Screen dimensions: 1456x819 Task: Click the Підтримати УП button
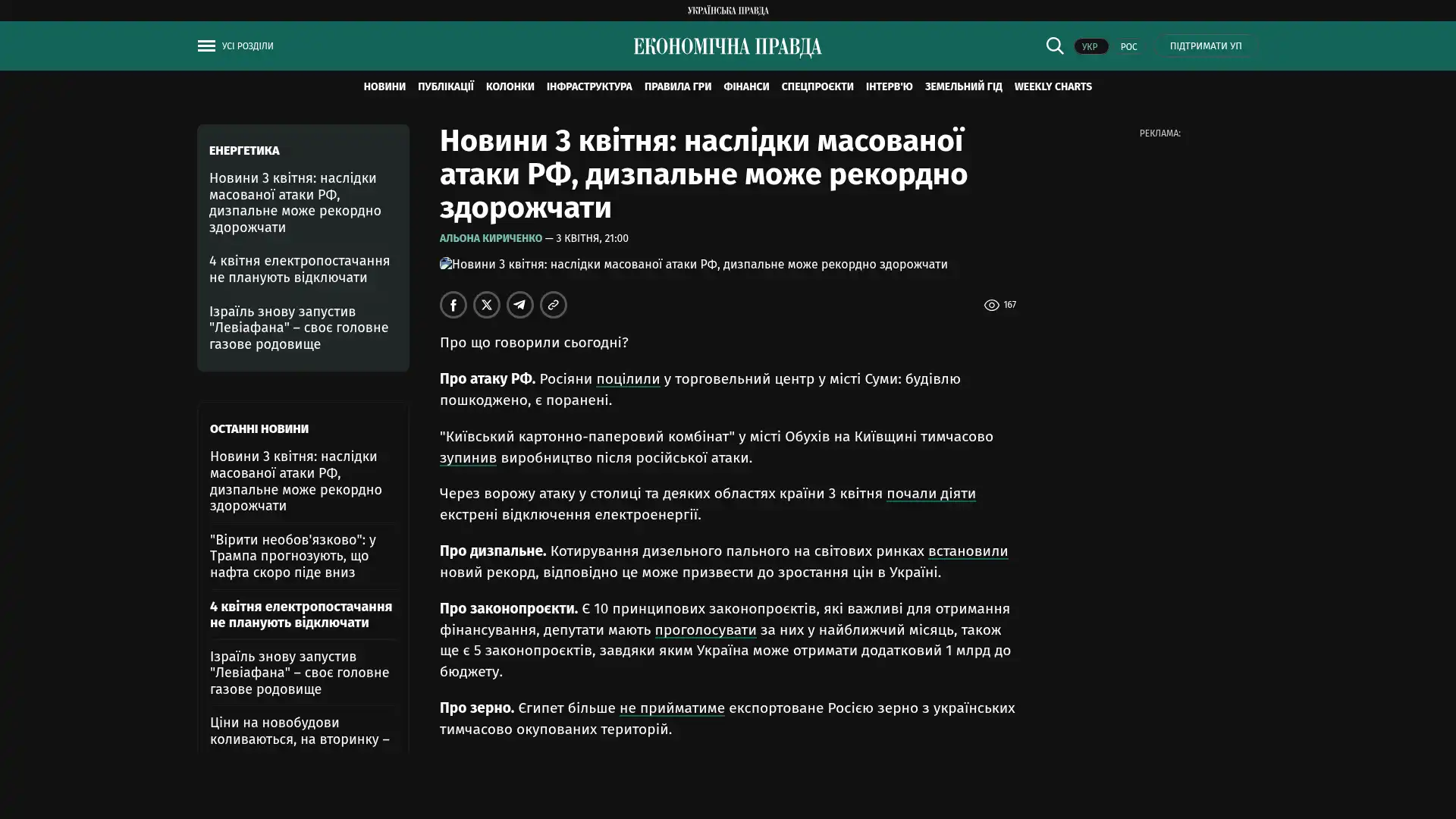point(1205,46)
